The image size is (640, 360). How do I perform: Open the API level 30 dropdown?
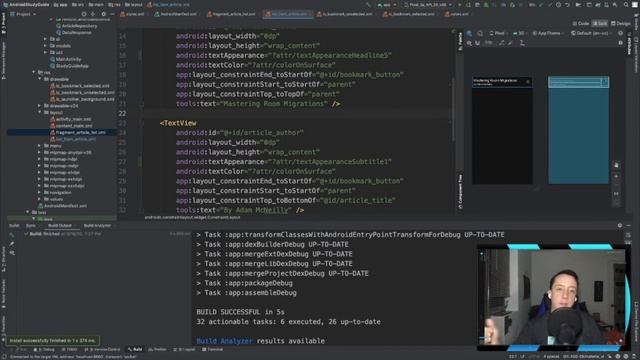[x=520, y=33]
